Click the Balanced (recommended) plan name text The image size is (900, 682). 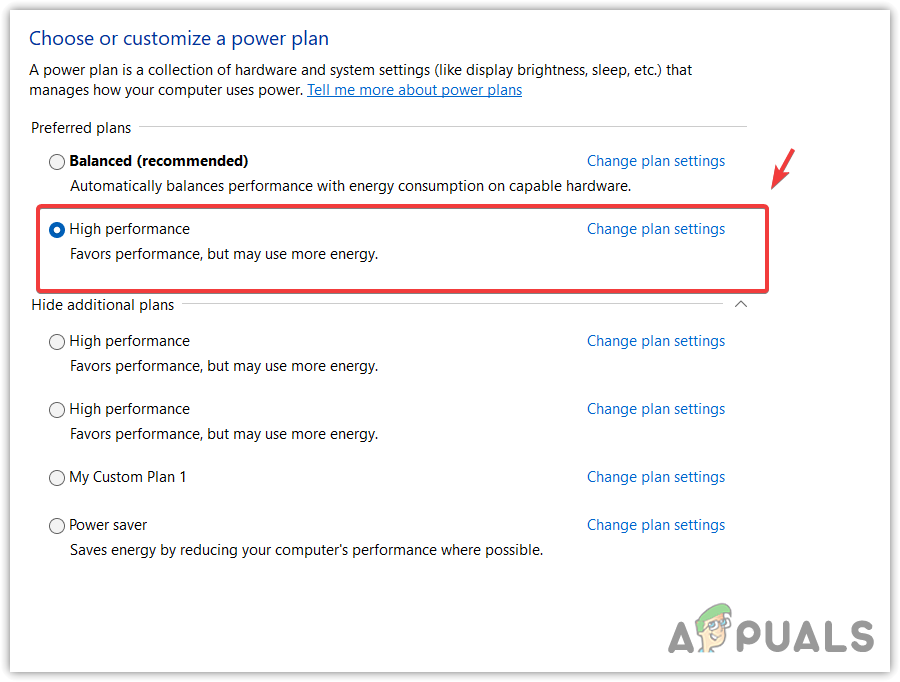pos(158,161)
